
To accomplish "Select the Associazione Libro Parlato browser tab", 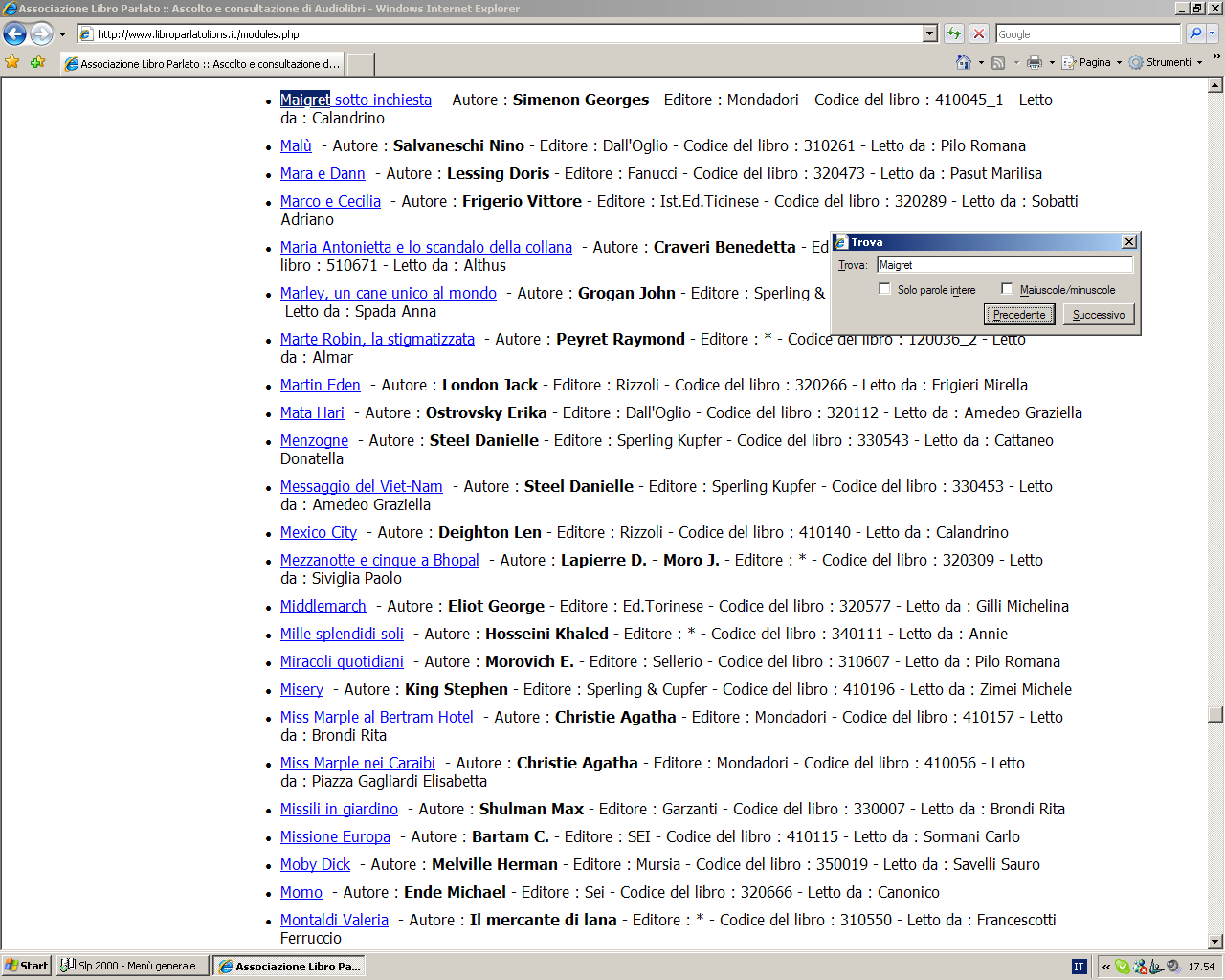I will click(x=202, y=64).
